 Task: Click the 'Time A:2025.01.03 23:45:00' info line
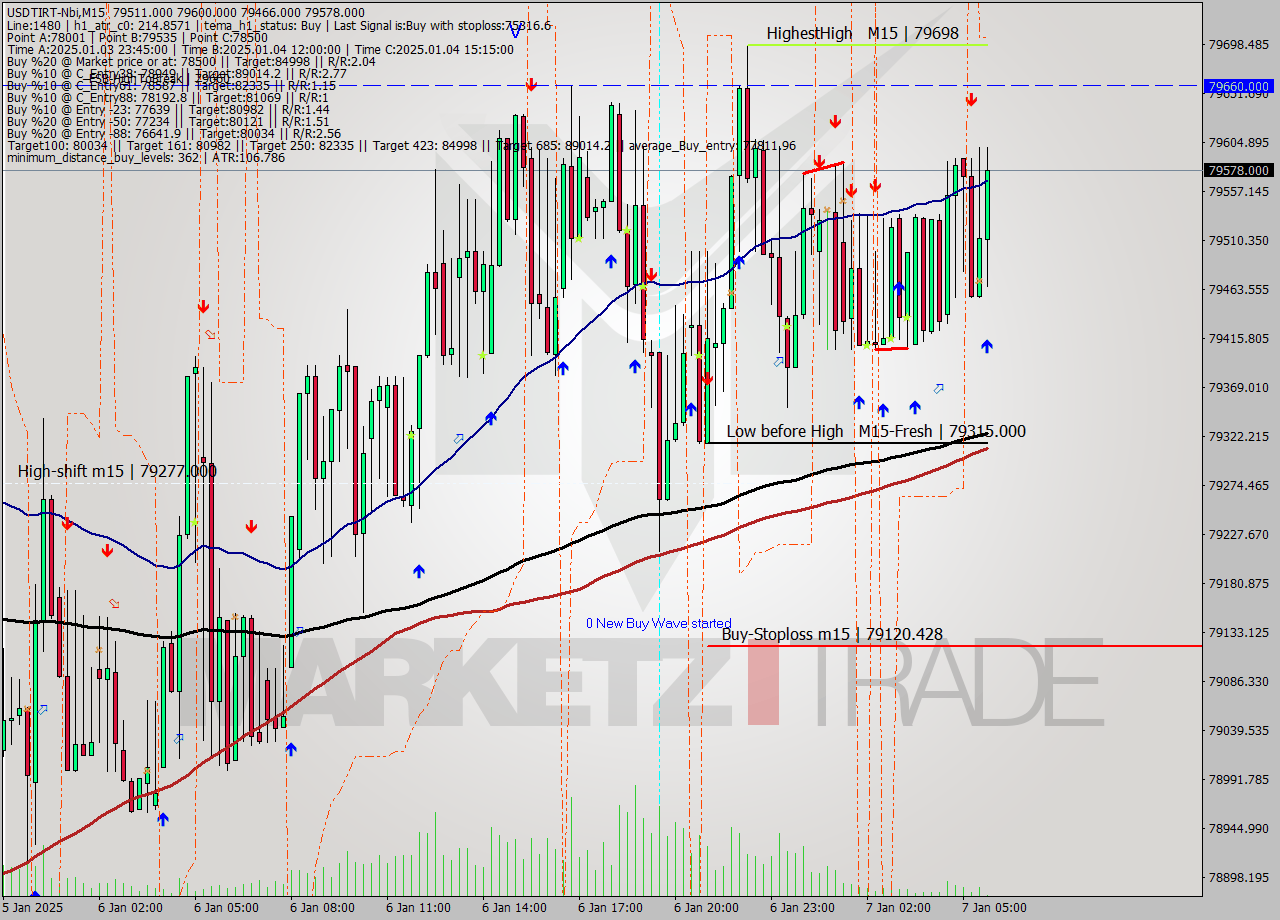(260, 49)
